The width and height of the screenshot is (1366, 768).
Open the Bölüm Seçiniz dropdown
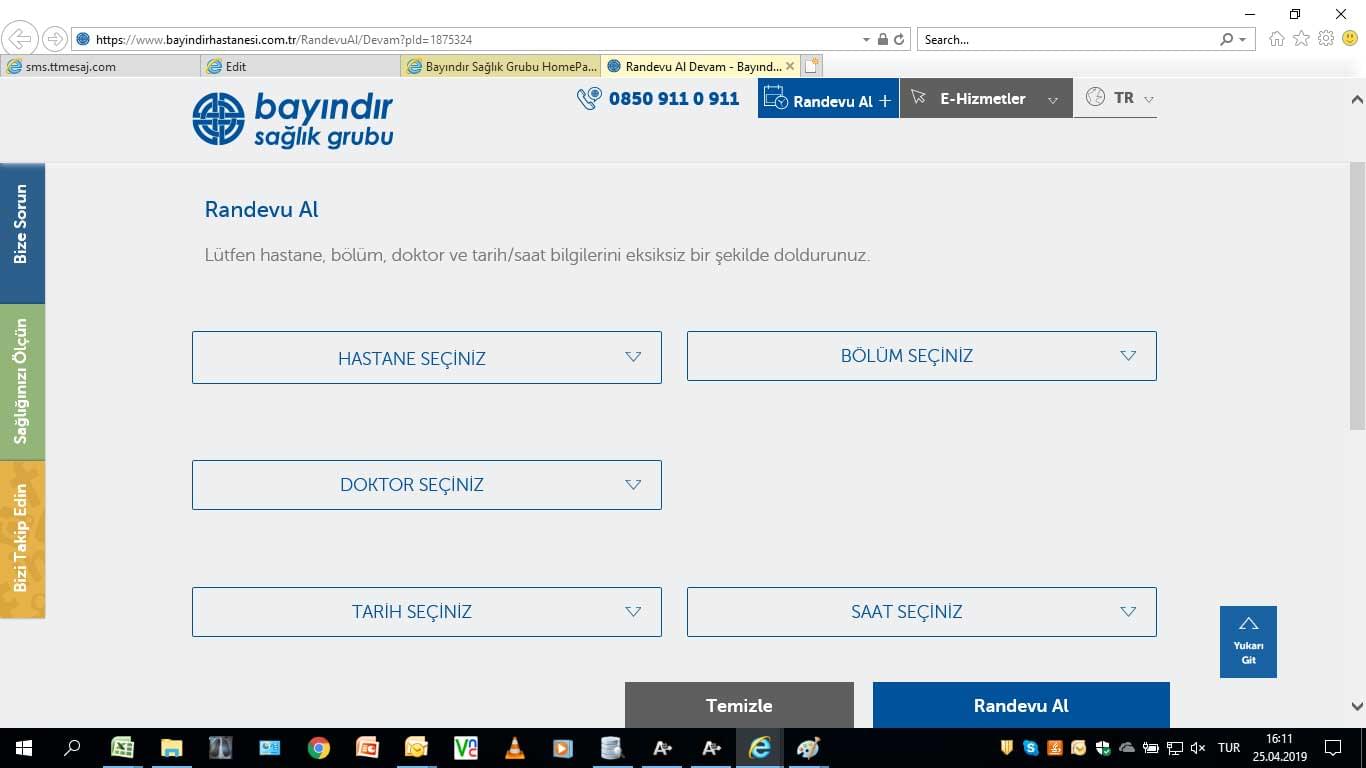click(x=921, y=356)
